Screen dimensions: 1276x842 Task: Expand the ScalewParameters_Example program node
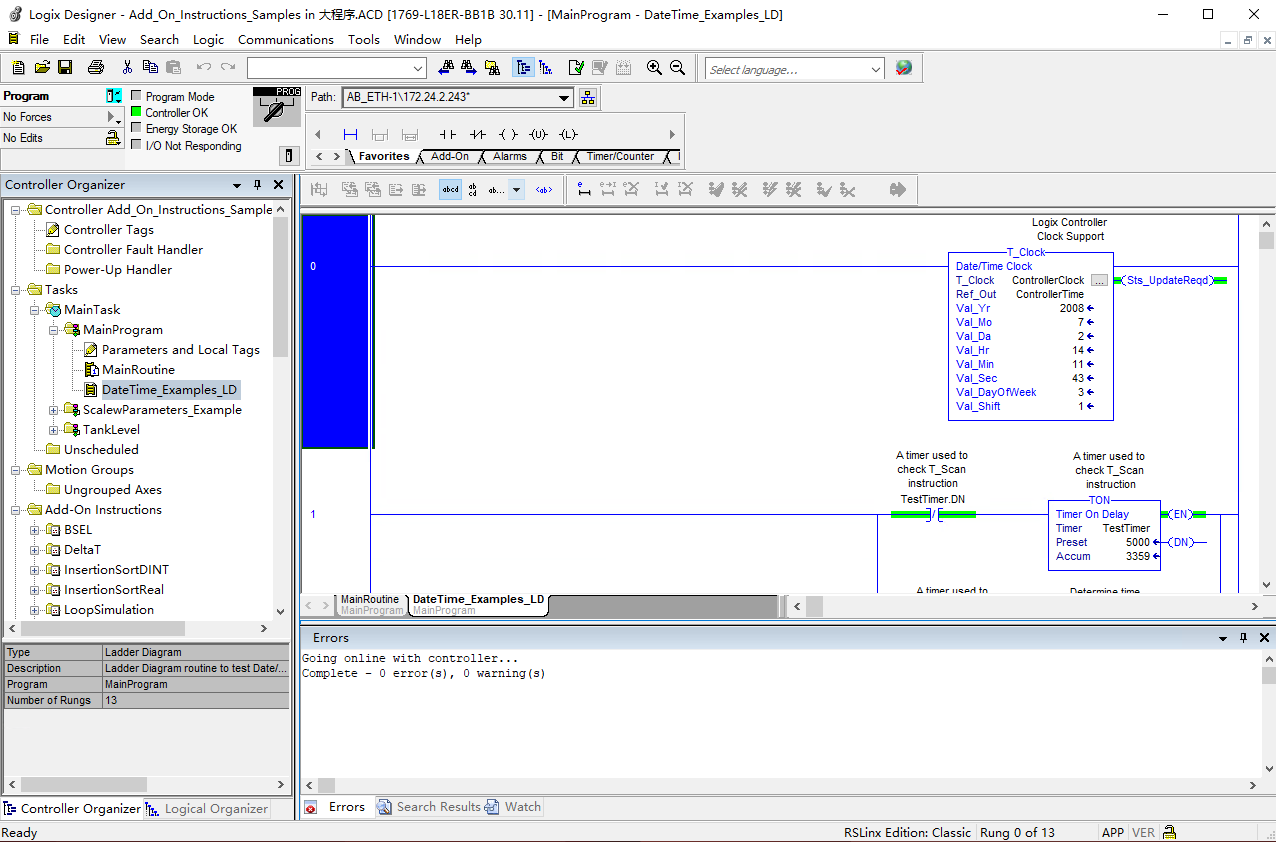(55, 410)
